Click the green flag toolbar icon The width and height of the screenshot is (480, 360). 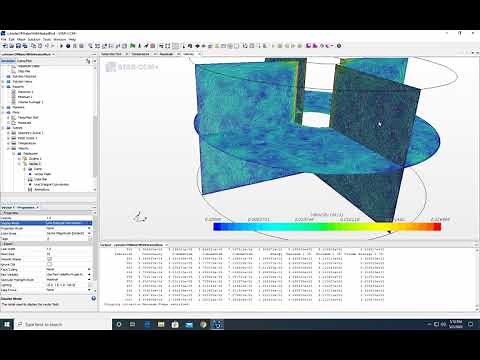coord(133,46)
